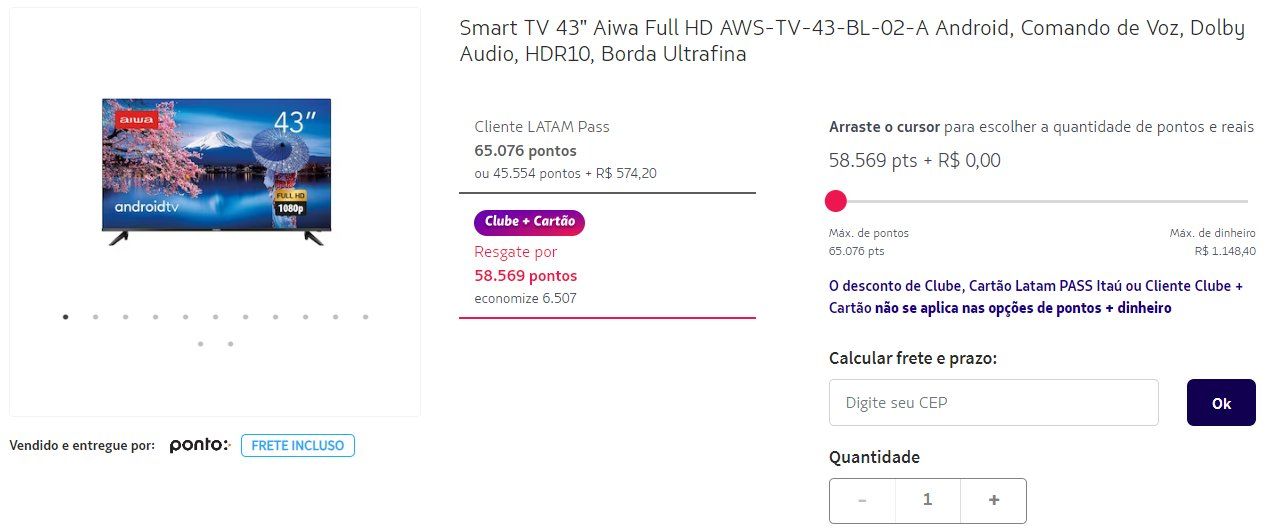Select the second carousel dot
Image resolution: width=1276 pixels, height=531 pixels.
tap(96, 317)
